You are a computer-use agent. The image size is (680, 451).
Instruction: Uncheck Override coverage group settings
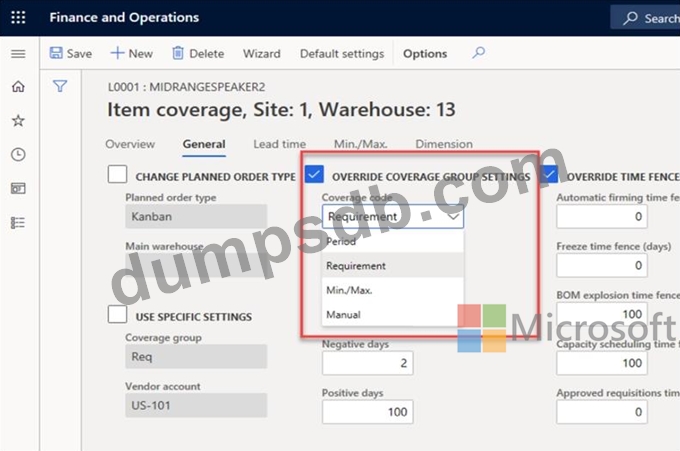314,176
